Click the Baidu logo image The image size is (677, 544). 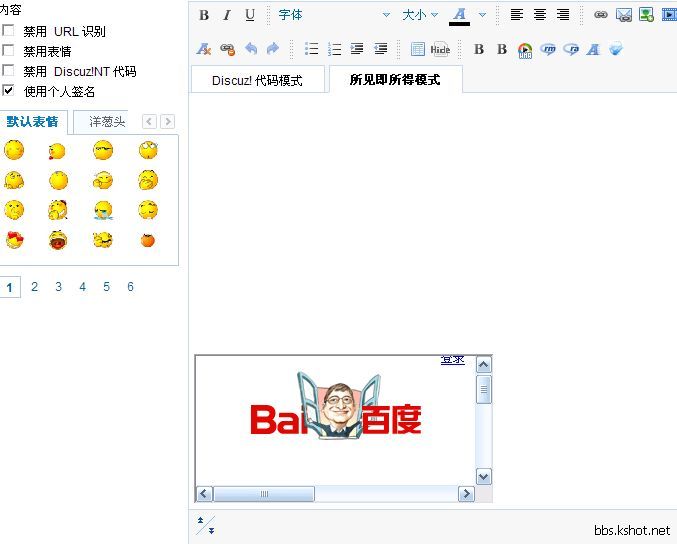point(336,406)
